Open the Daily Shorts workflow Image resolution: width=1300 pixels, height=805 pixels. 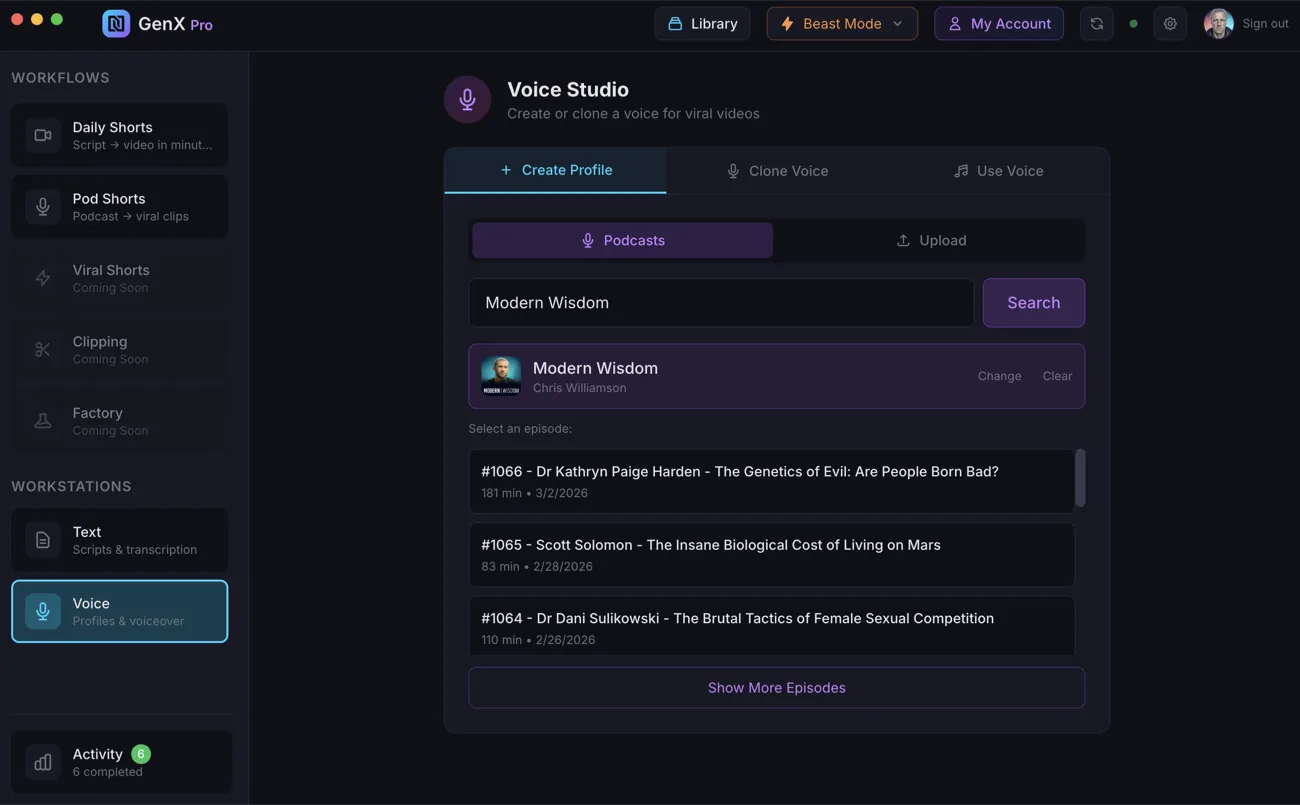coord(119,134)
